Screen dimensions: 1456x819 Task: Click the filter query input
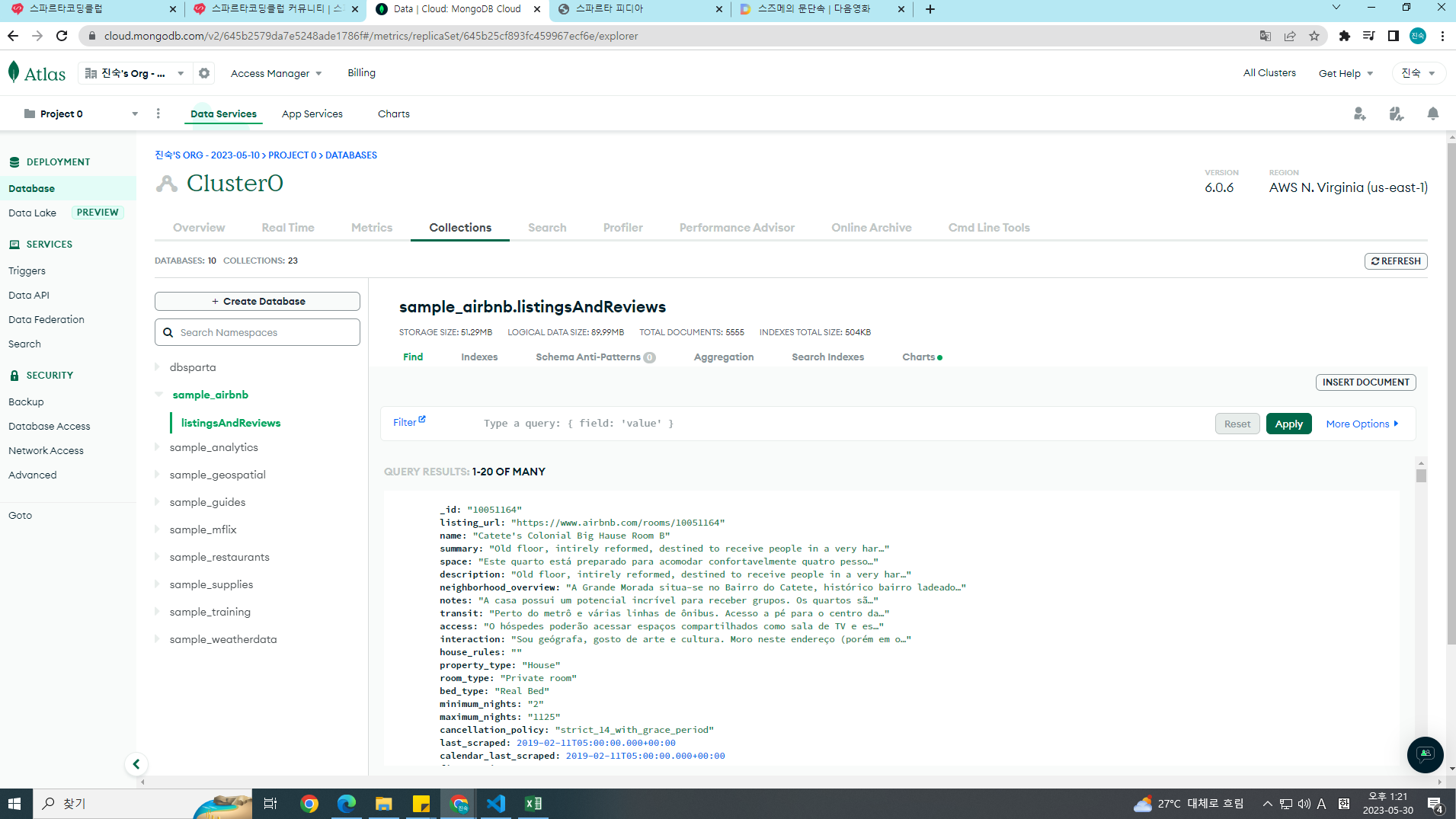[842, 424]
